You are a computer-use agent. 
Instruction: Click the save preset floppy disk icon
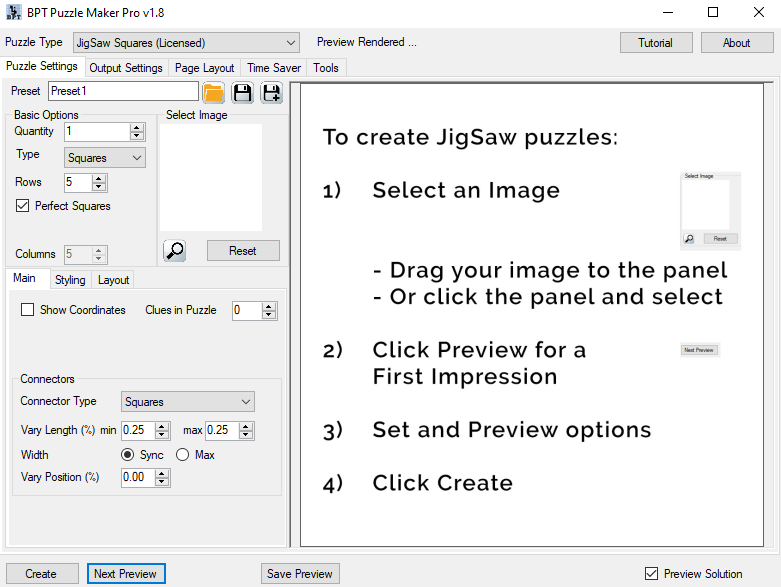(x=242, y=93)
